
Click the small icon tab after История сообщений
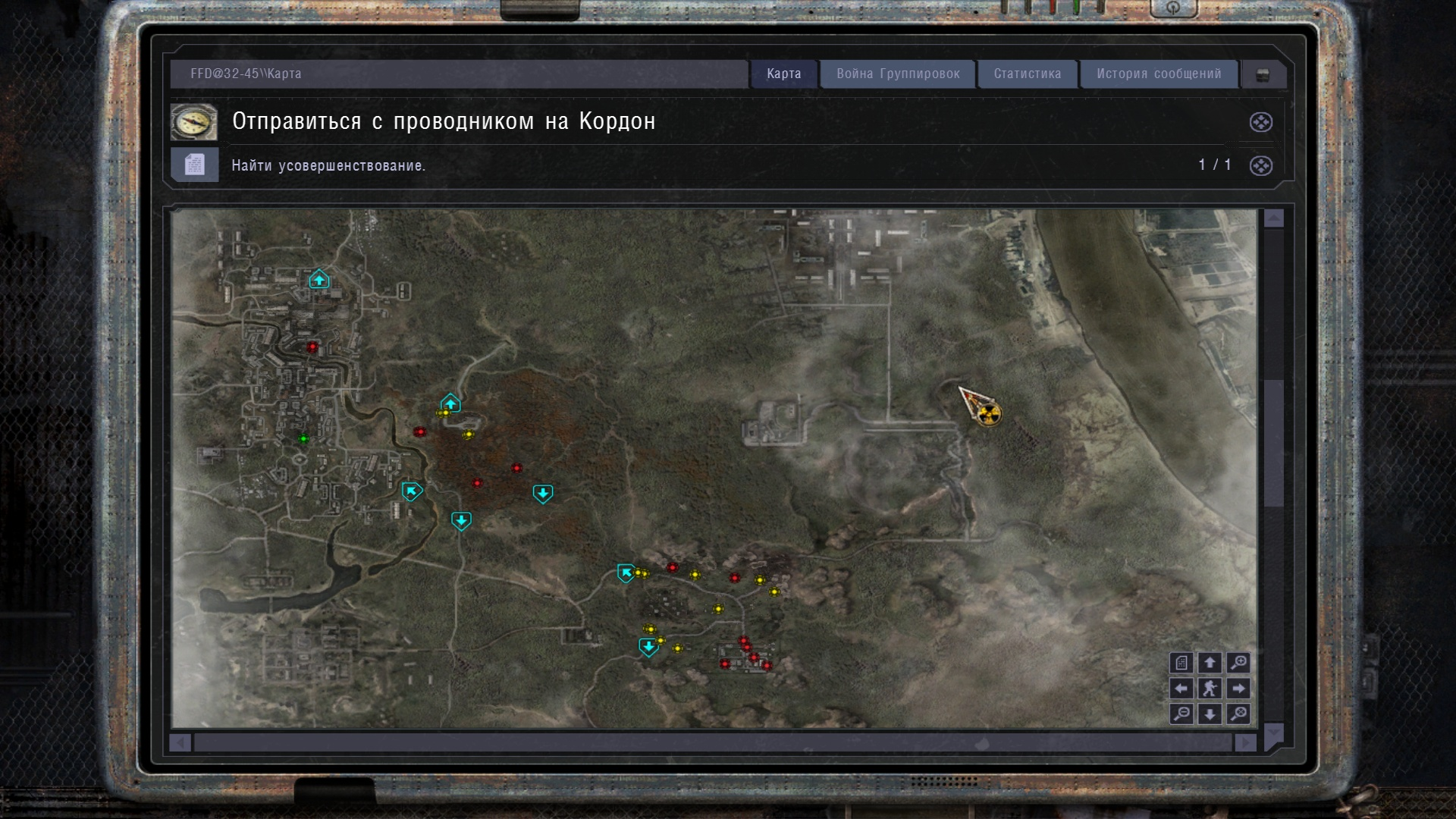point(1263,74)
